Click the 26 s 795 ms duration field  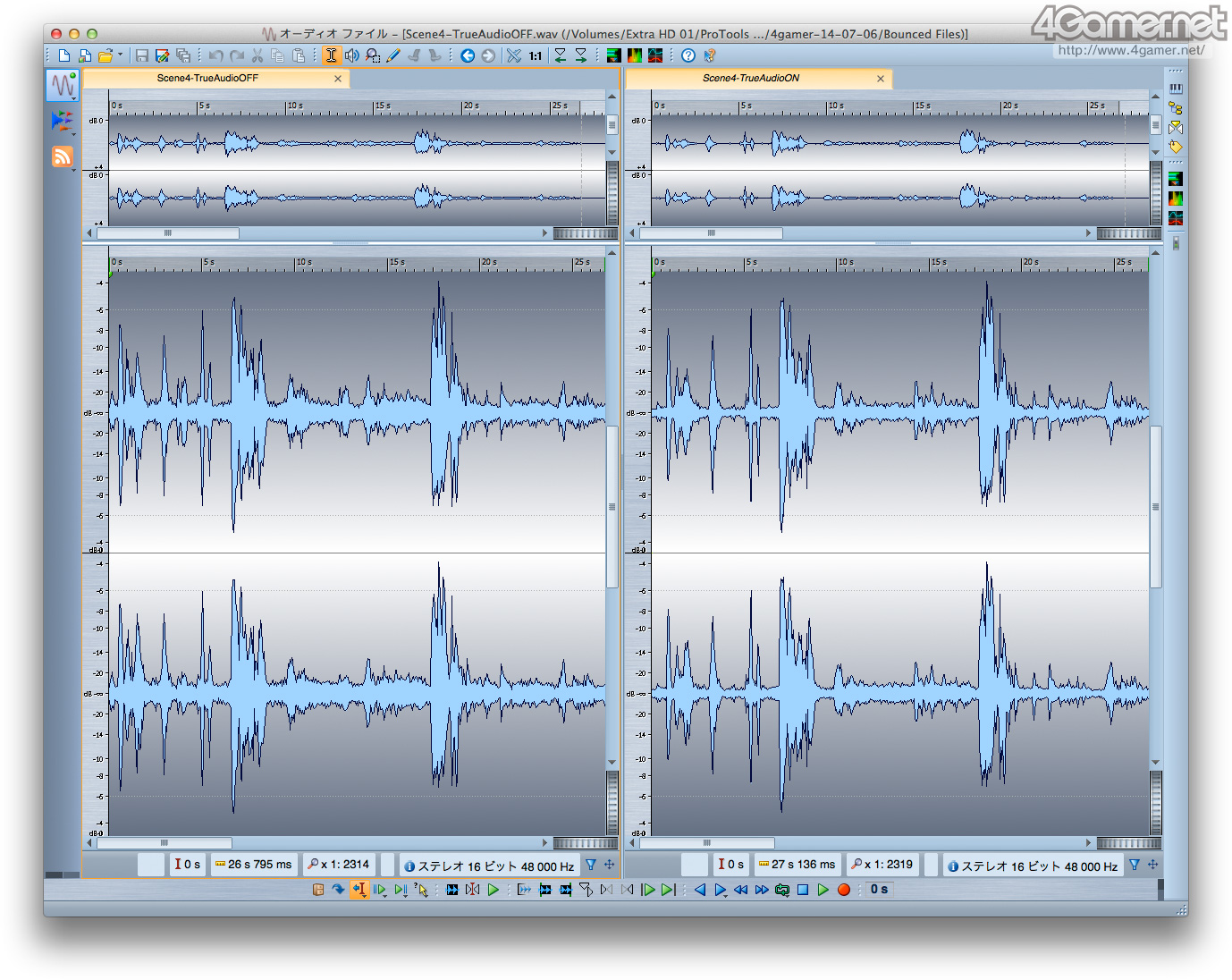pos(254,865)
